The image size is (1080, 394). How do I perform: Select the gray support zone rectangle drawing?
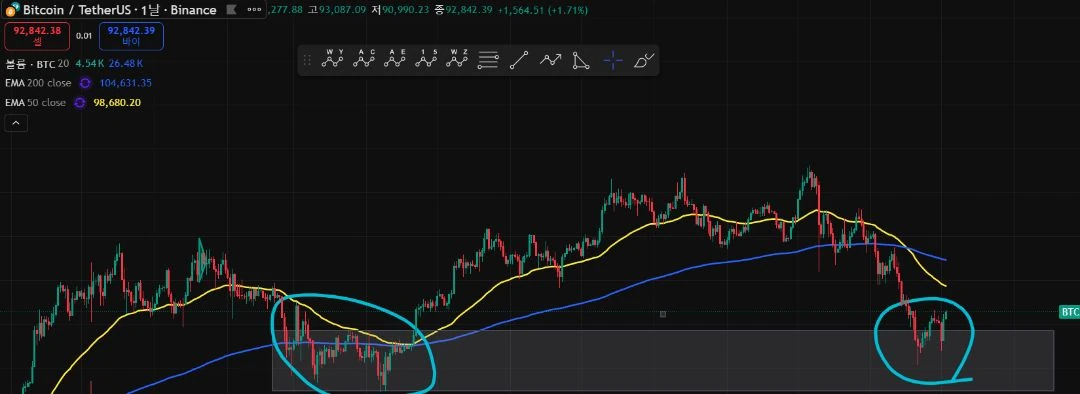coord(663,360)
